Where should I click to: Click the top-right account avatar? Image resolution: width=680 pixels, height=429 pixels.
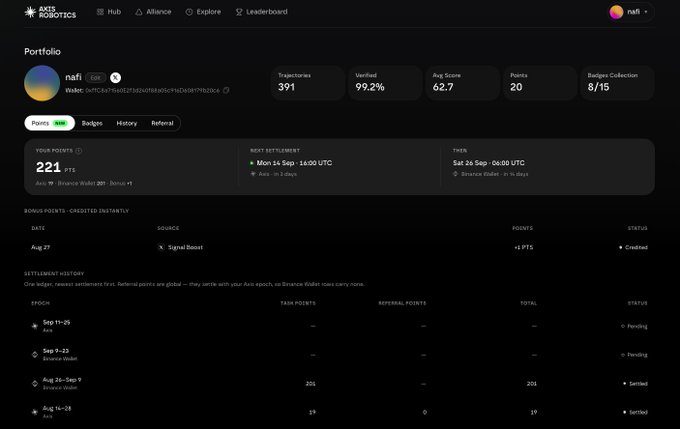[616, 12]
